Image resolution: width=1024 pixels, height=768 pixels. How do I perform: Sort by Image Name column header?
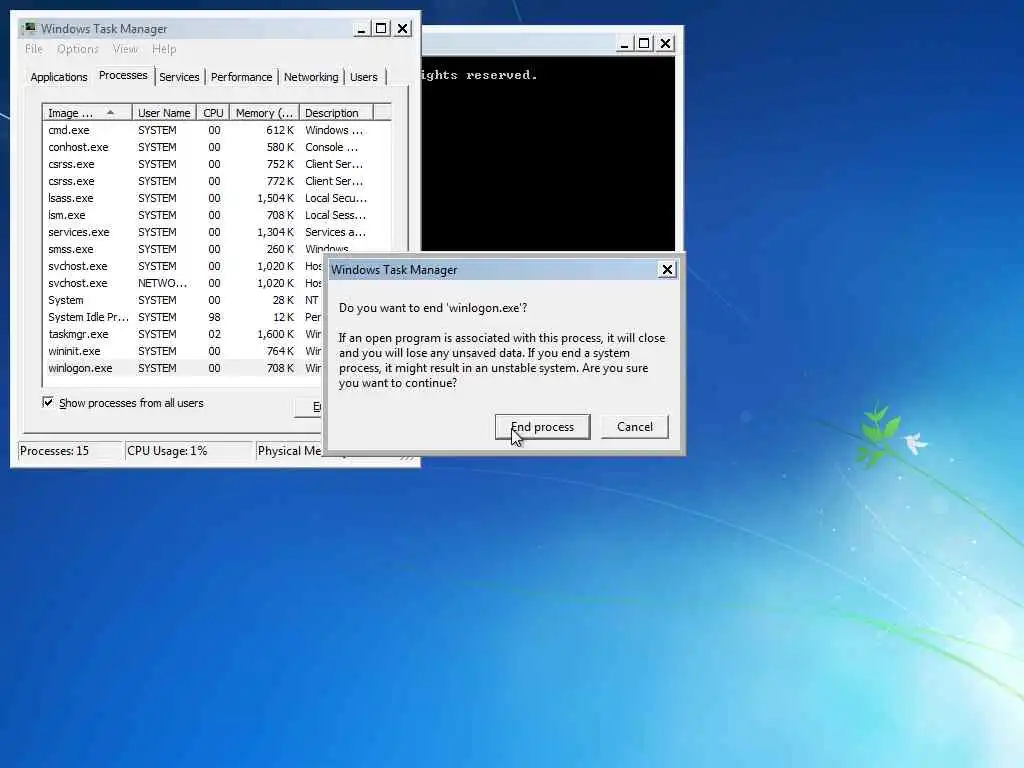[87, 113]
